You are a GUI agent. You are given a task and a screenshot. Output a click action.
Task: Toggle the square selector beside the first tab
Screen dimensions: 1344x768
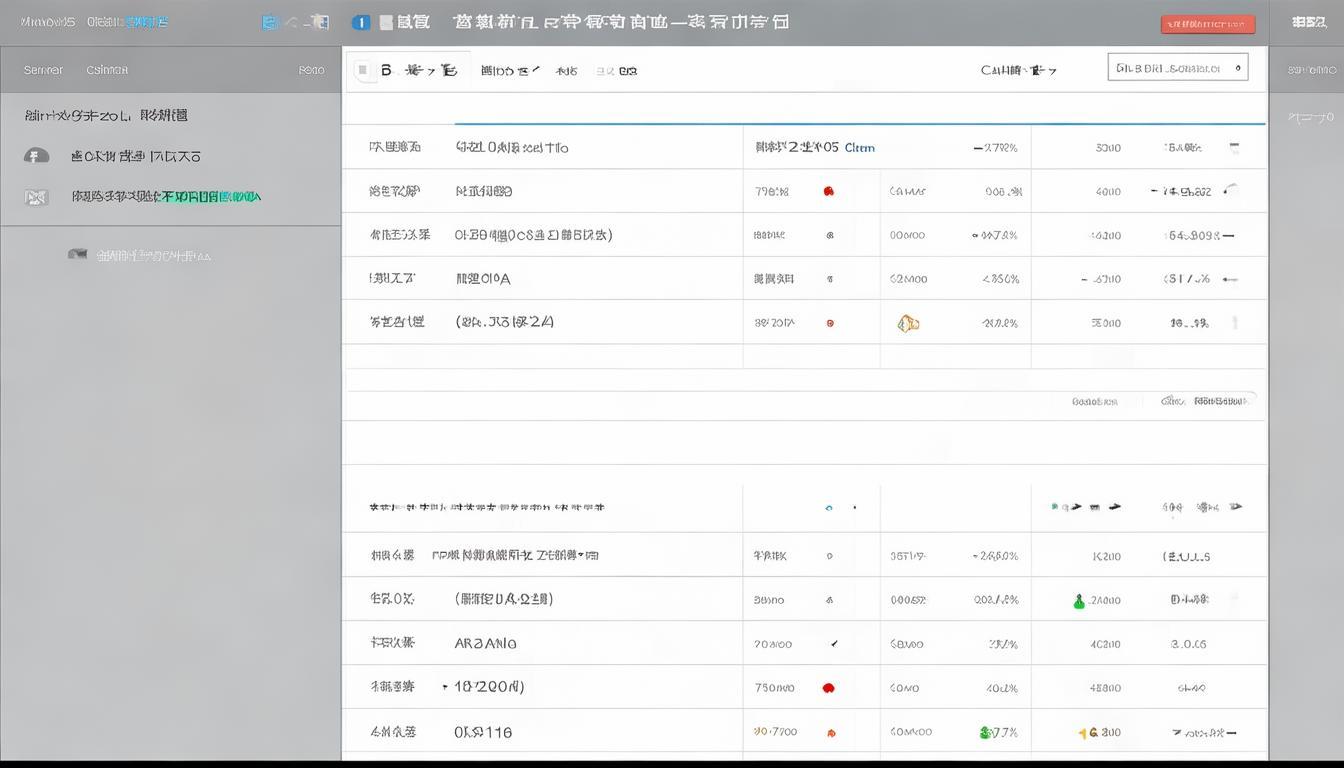[361, 70]
